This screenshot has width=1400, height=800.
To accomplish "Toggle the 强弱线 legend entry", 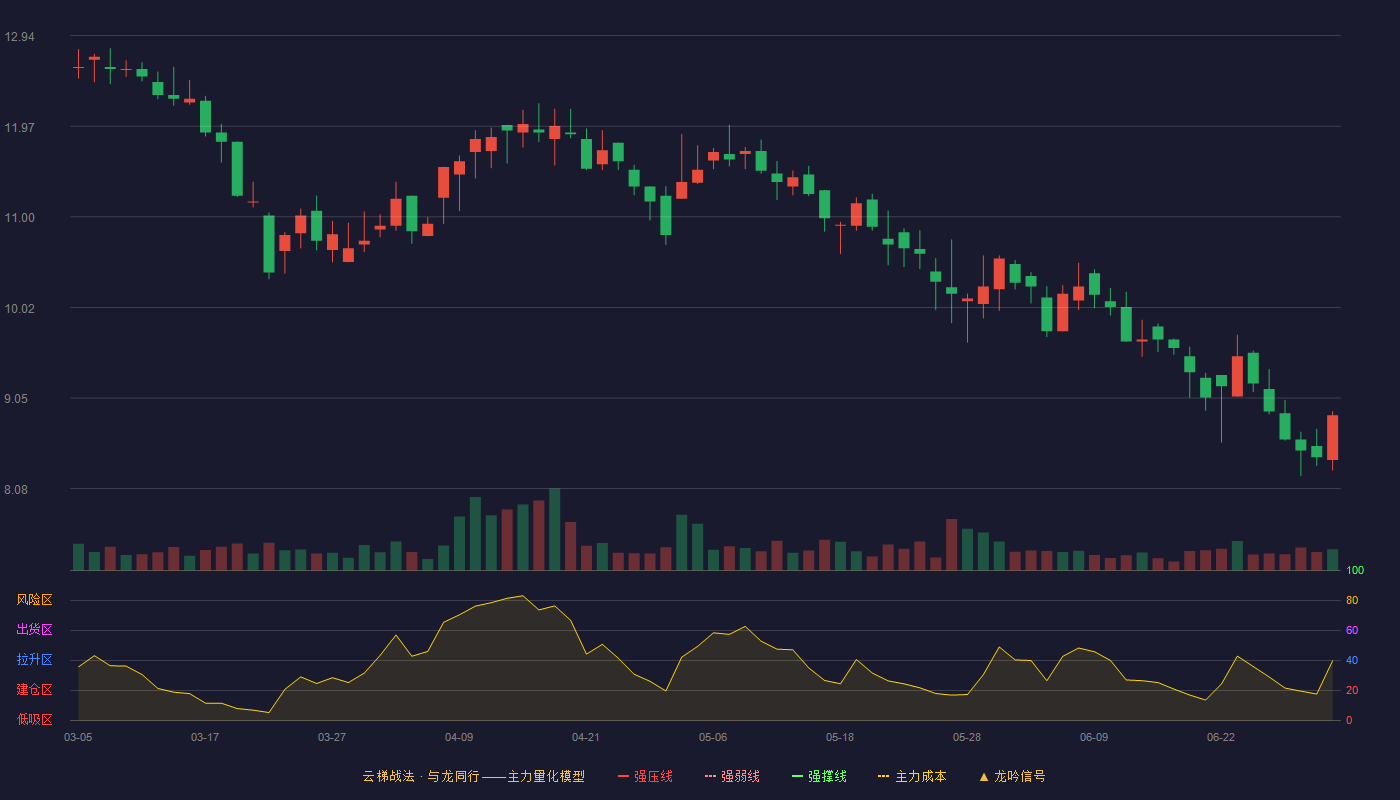I will pyautogui.click(x=732, y=776).
